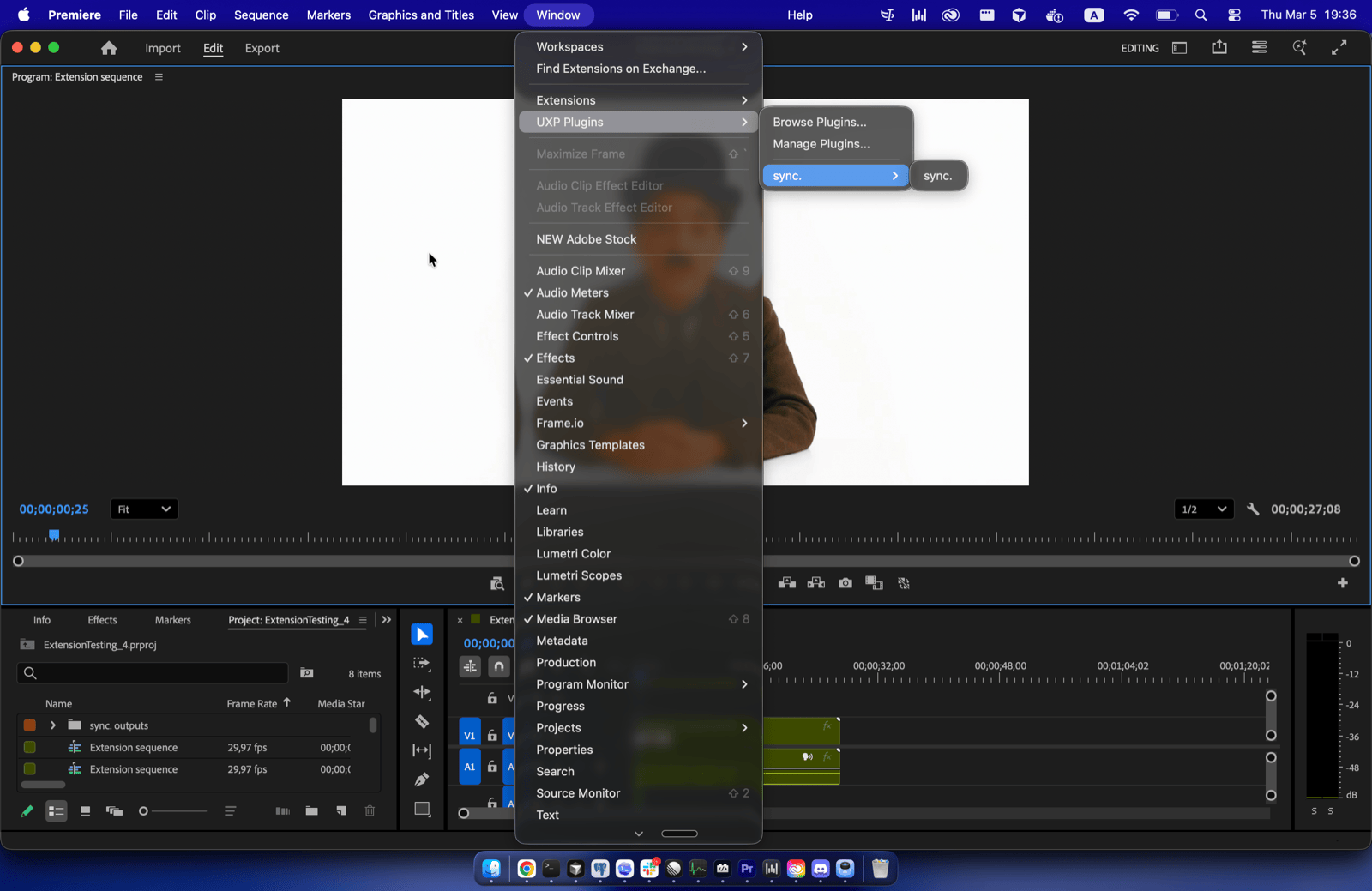1372x891 pixels.
Task: Toggle the V1 track lock
Action: tap(492, 736)
